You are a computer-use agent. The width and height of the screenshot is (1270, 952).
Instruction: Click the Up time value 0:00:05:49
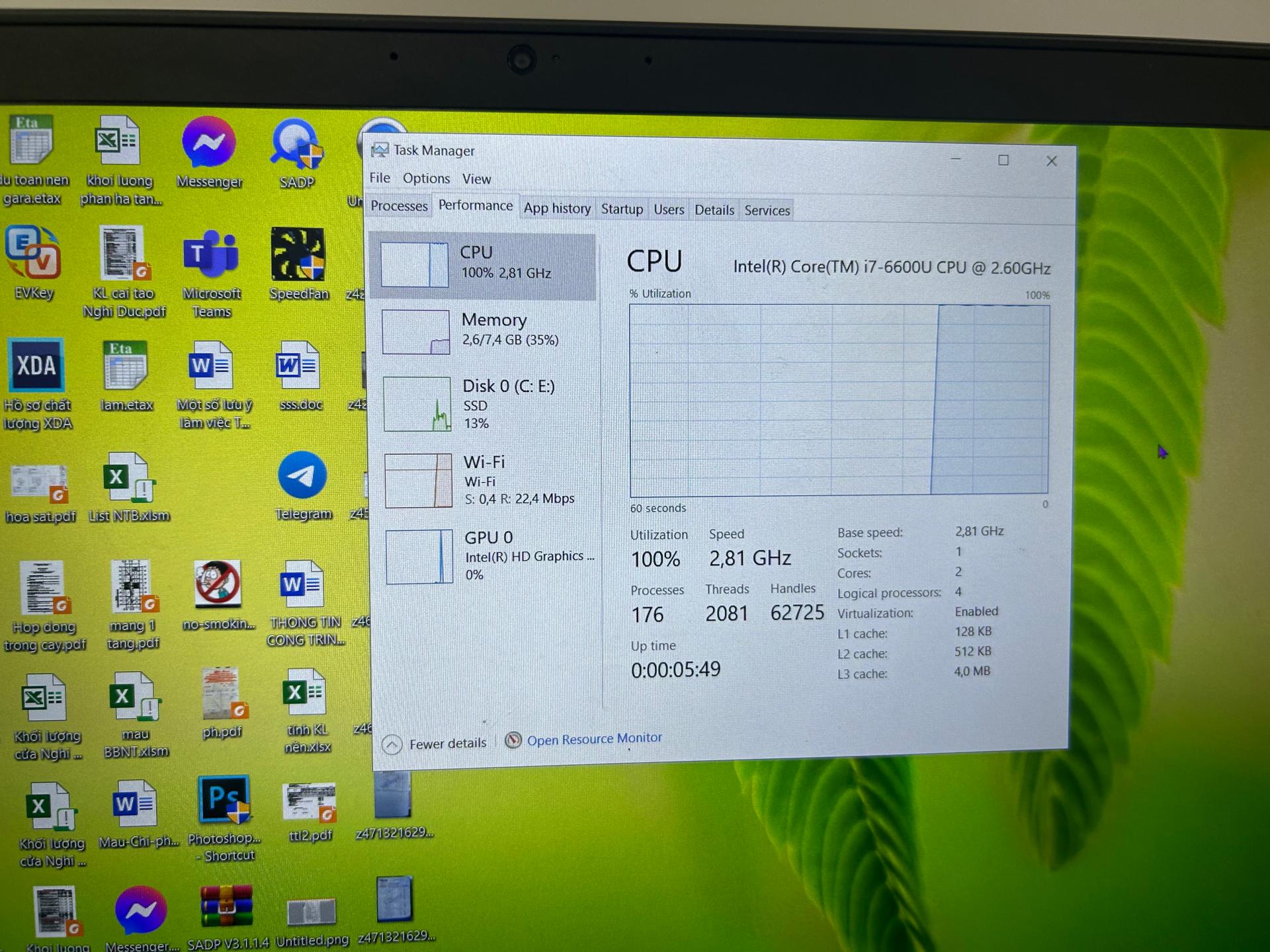pyautogui.click(x=675, y=669)
